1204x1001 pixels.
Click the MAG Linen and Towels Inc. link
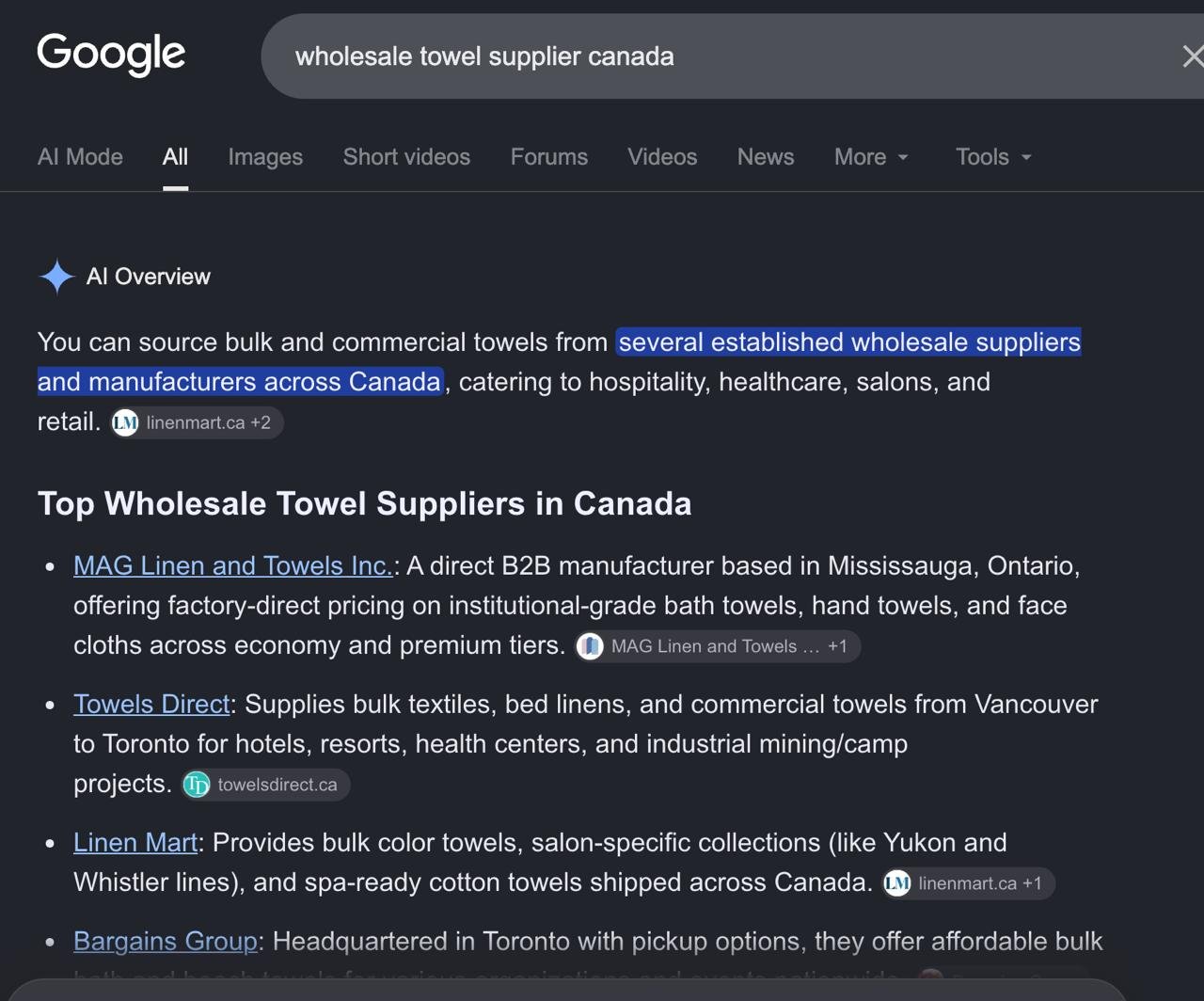click(233, 565)
